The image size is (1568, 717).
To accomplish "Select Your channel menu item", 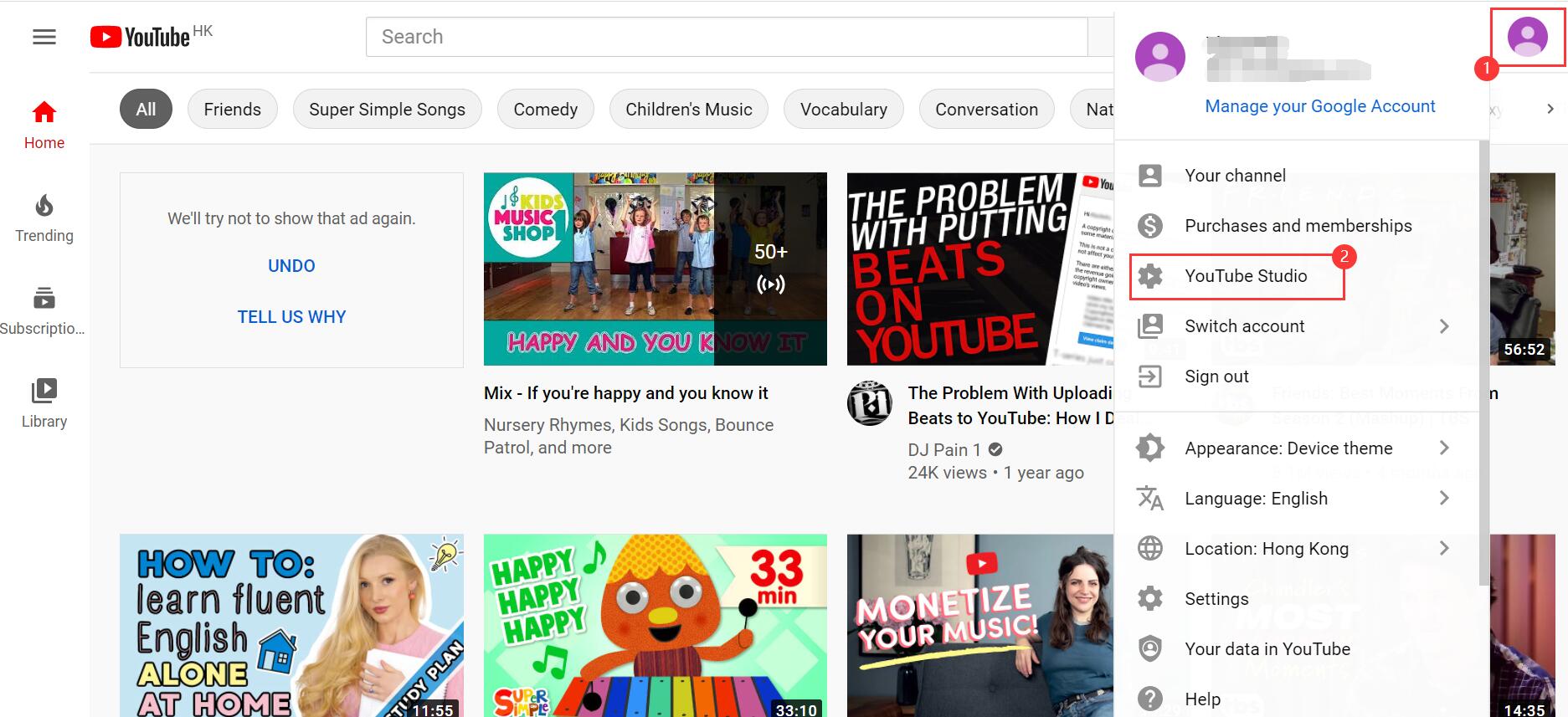I will (x=1235, y=176).
